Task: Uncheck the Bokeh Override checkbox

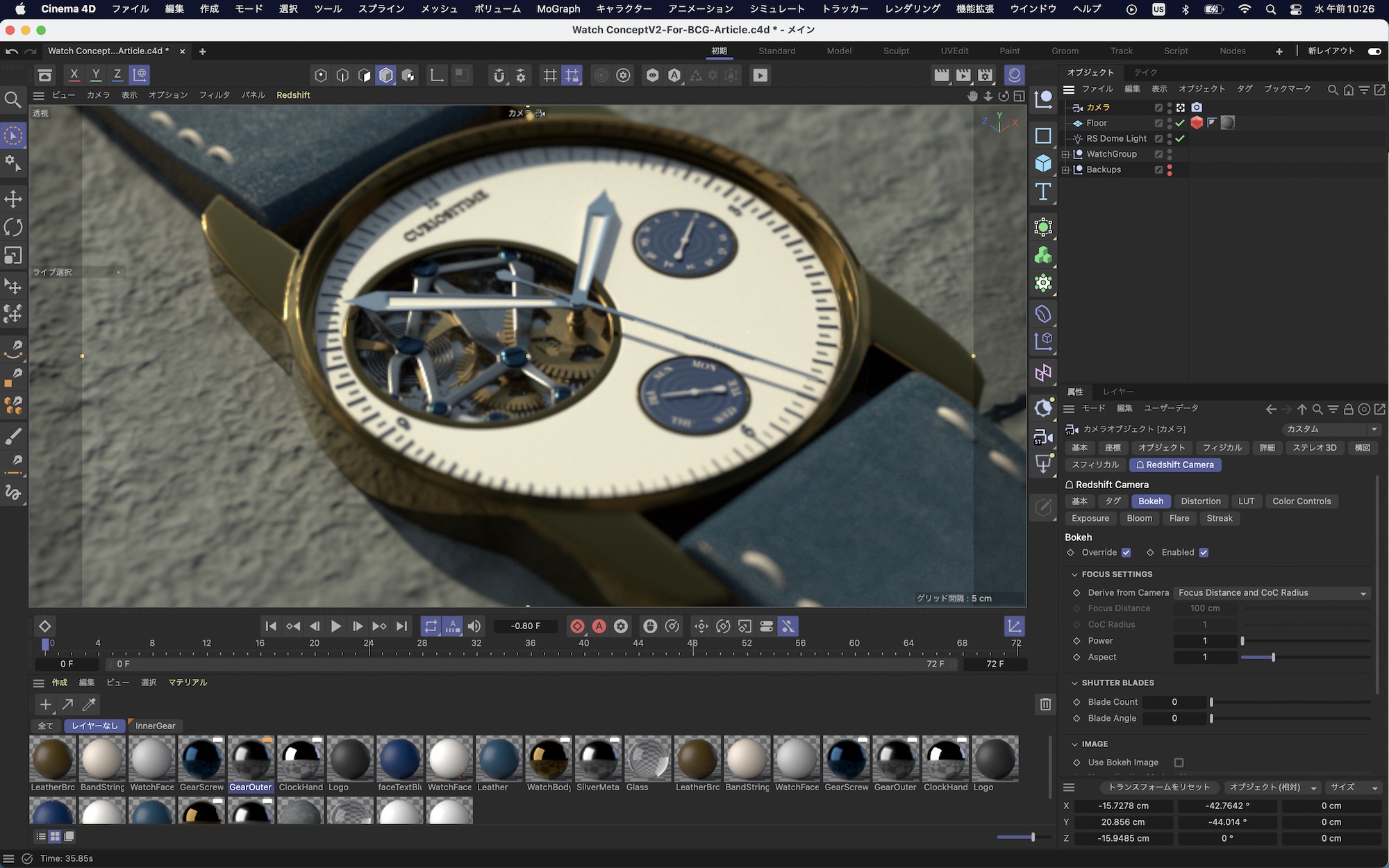Action: tap(1126, 553)
